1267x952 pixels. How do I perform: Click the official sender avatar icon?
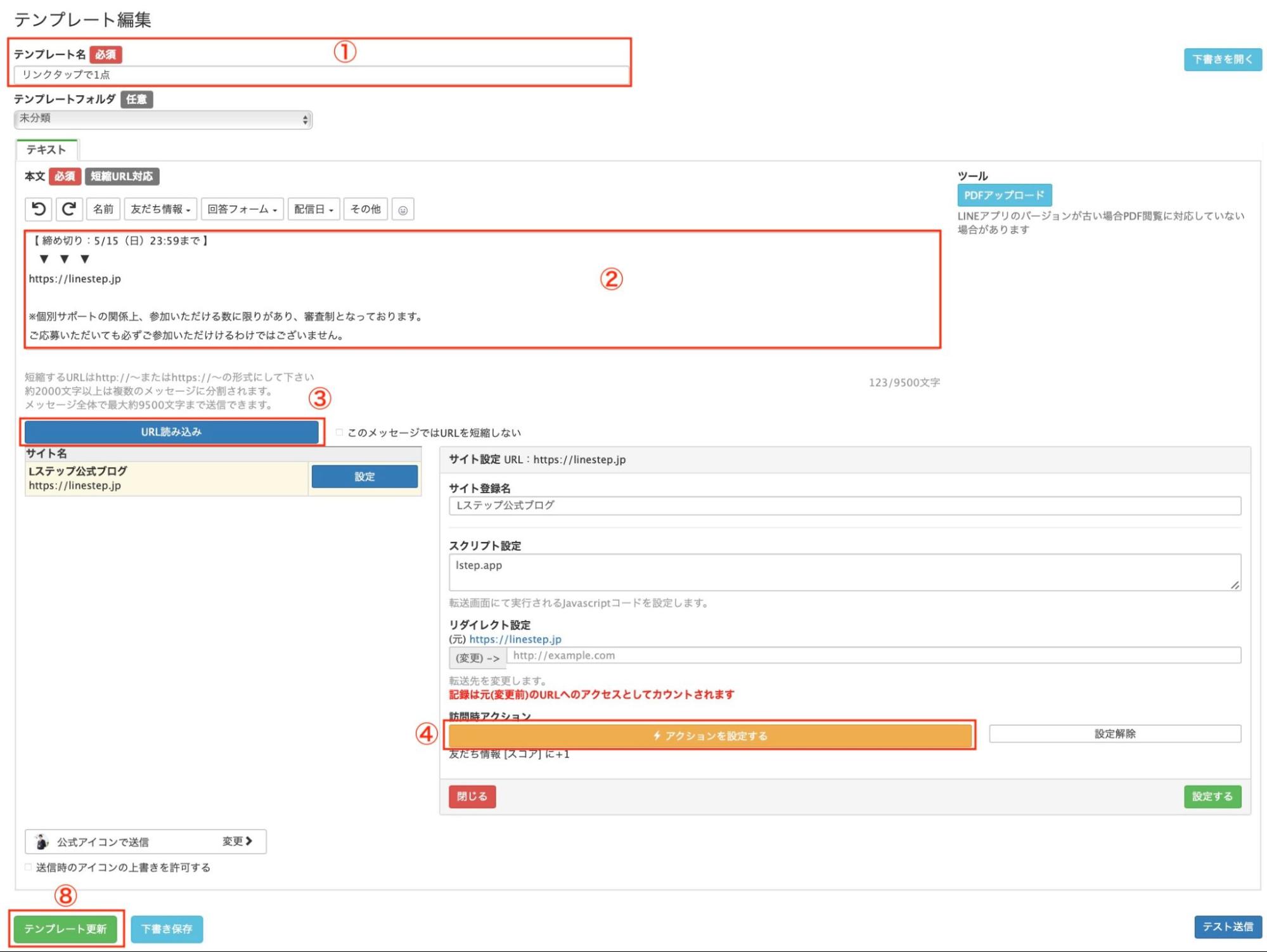[42, 842]
